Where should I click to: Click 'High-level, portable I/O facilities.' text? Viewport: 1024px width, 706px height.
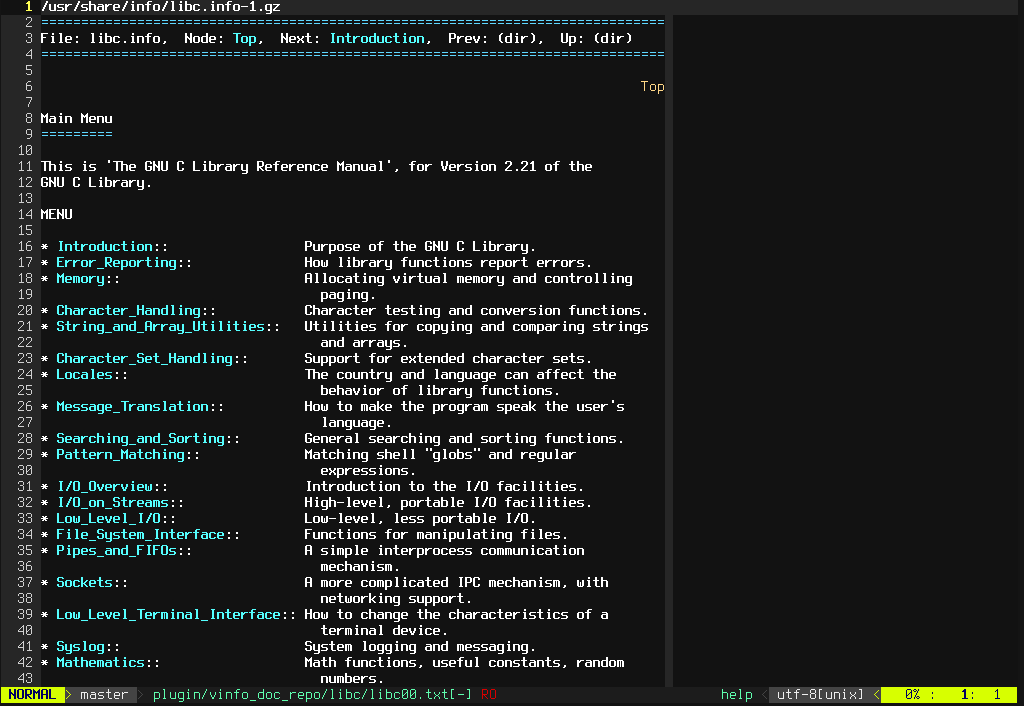pyautogui.click(x=448, y=502)
